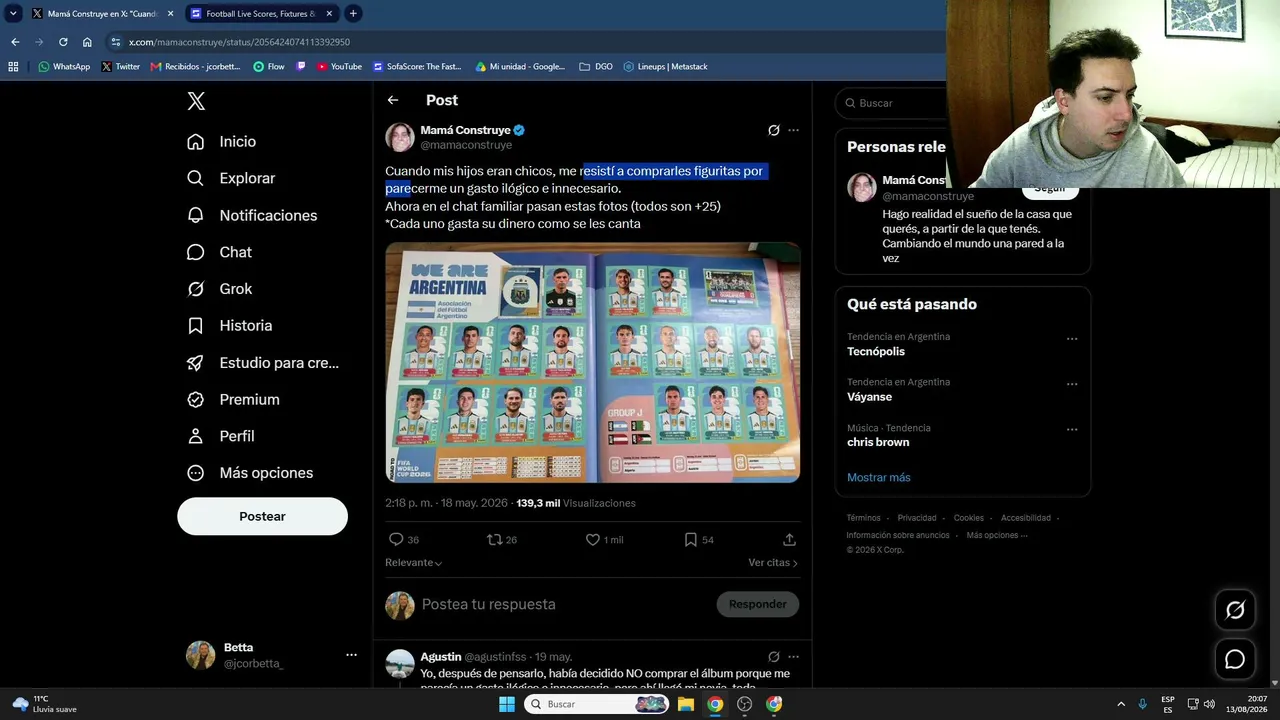Open more options for chris brown trend
The height and width of the screenshot is (720, 1280).
[1072, 430]
